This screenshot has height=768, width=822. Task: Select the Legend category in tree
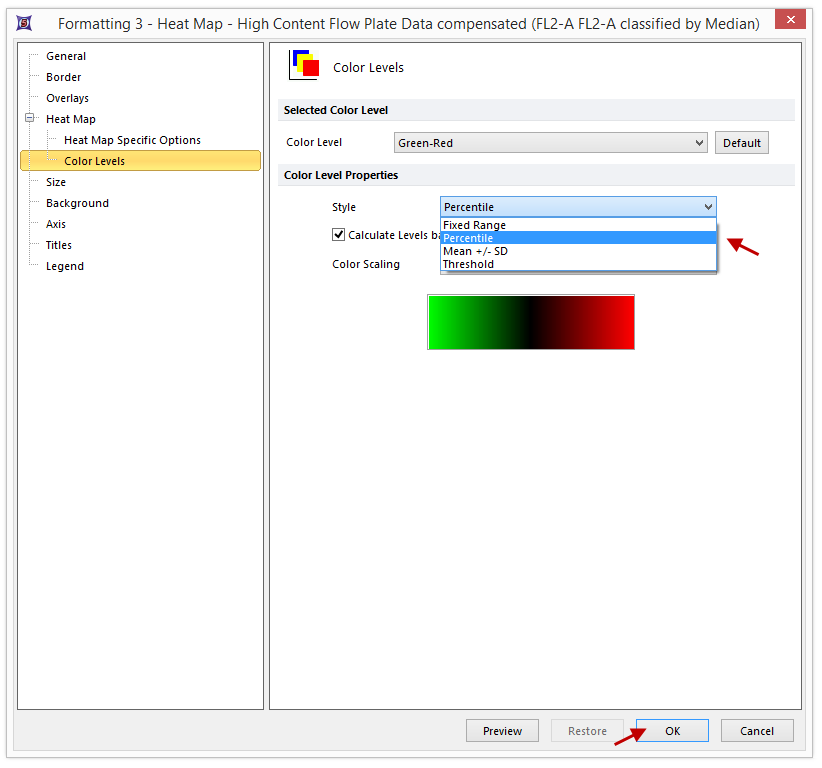click(65, 266)
